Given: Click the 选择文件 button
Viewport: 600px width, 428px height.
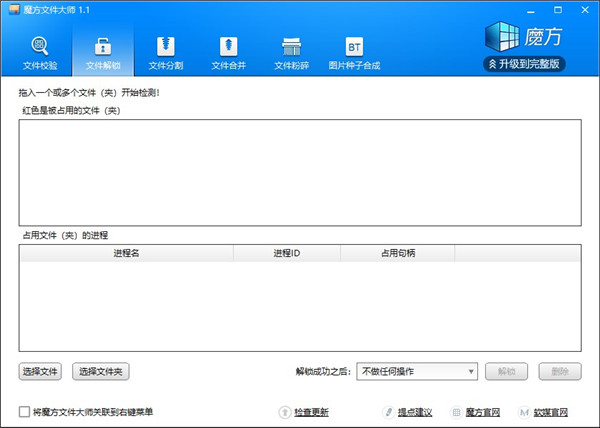Looking at the screenshot, I should point(40,372).
